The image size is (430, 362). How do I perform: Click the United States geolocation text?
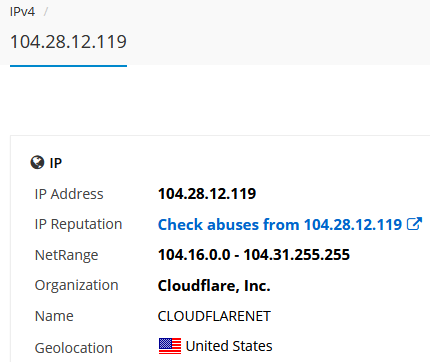coord(229,346)
